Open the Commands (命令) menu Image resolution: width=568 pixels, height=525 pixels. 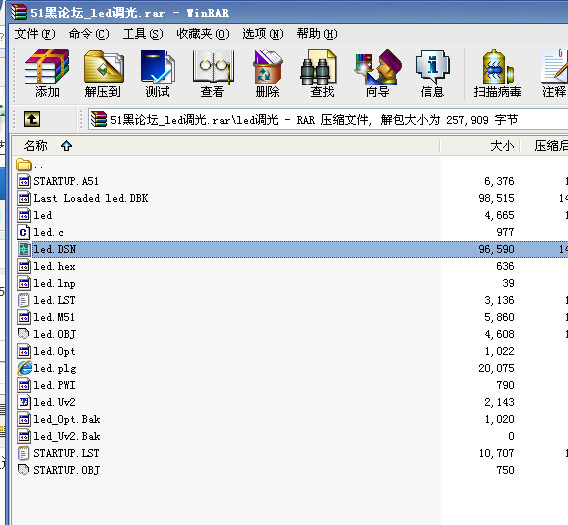[x=89, y=34]
